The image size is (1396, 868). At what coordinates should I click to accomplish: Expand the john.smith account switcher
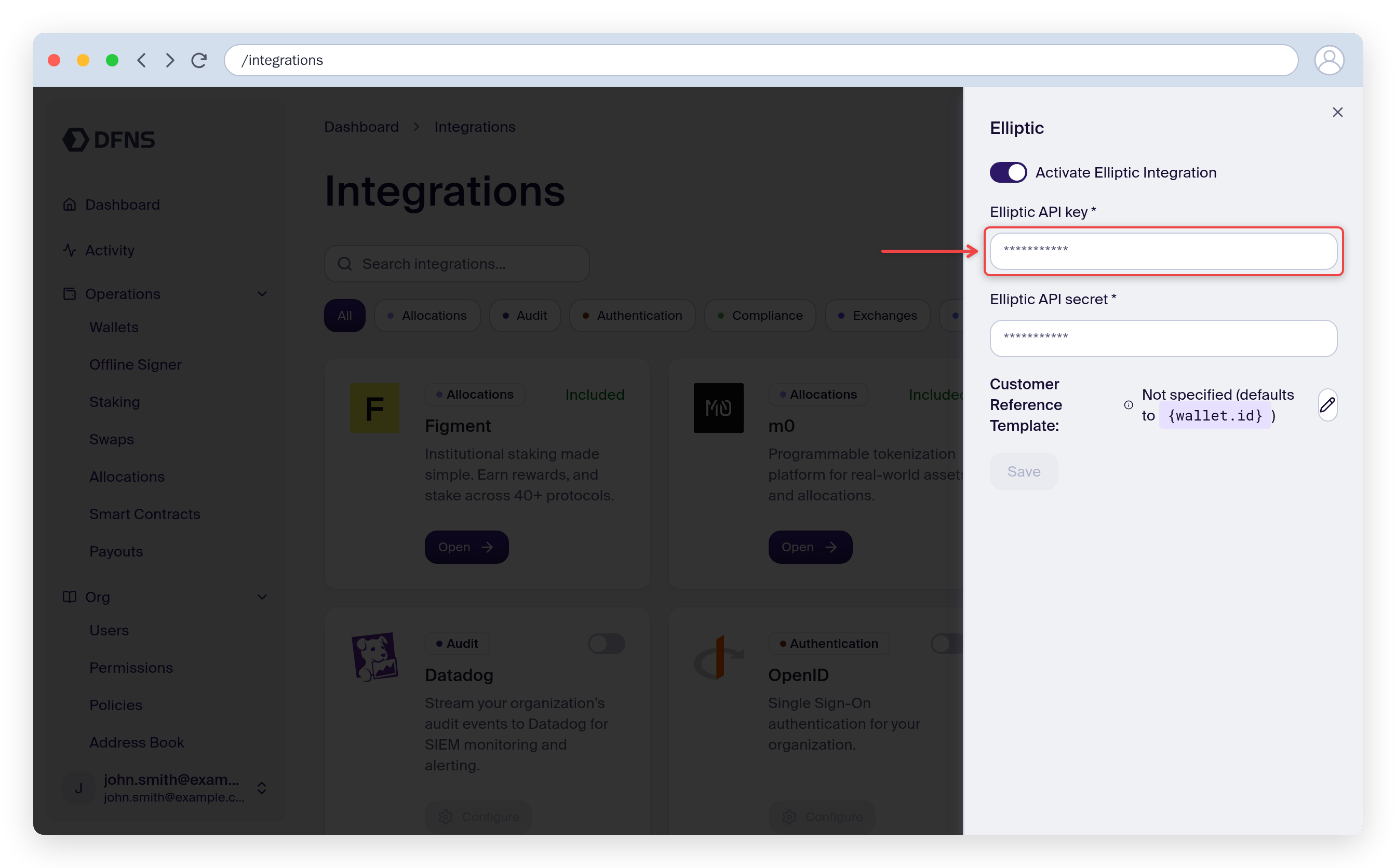tap(262, 788)
